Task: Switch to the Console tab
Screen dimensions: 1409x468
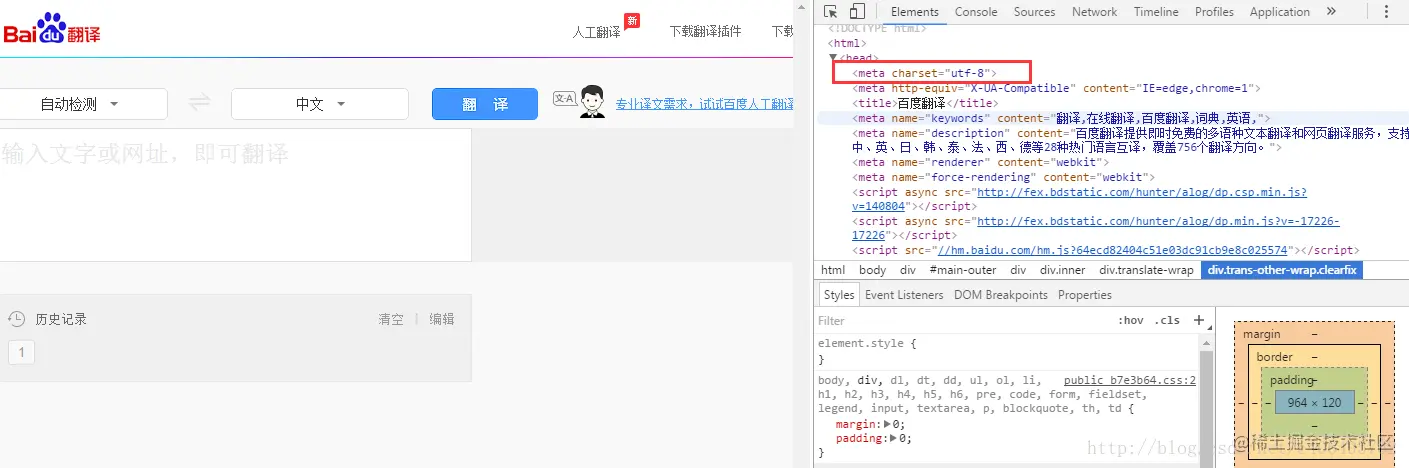Action: coord(976,12)
